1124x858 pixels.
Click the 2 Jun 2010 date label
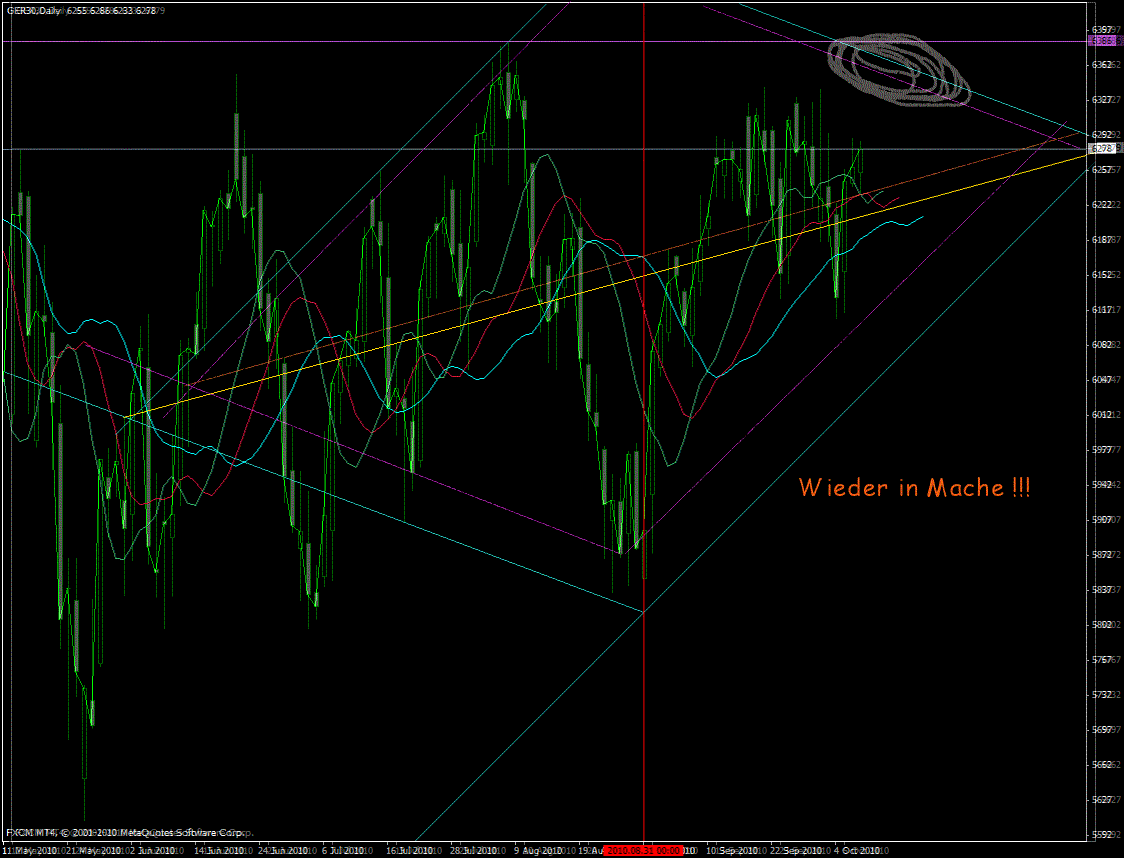pyautogui.click(x=155, y=850)
